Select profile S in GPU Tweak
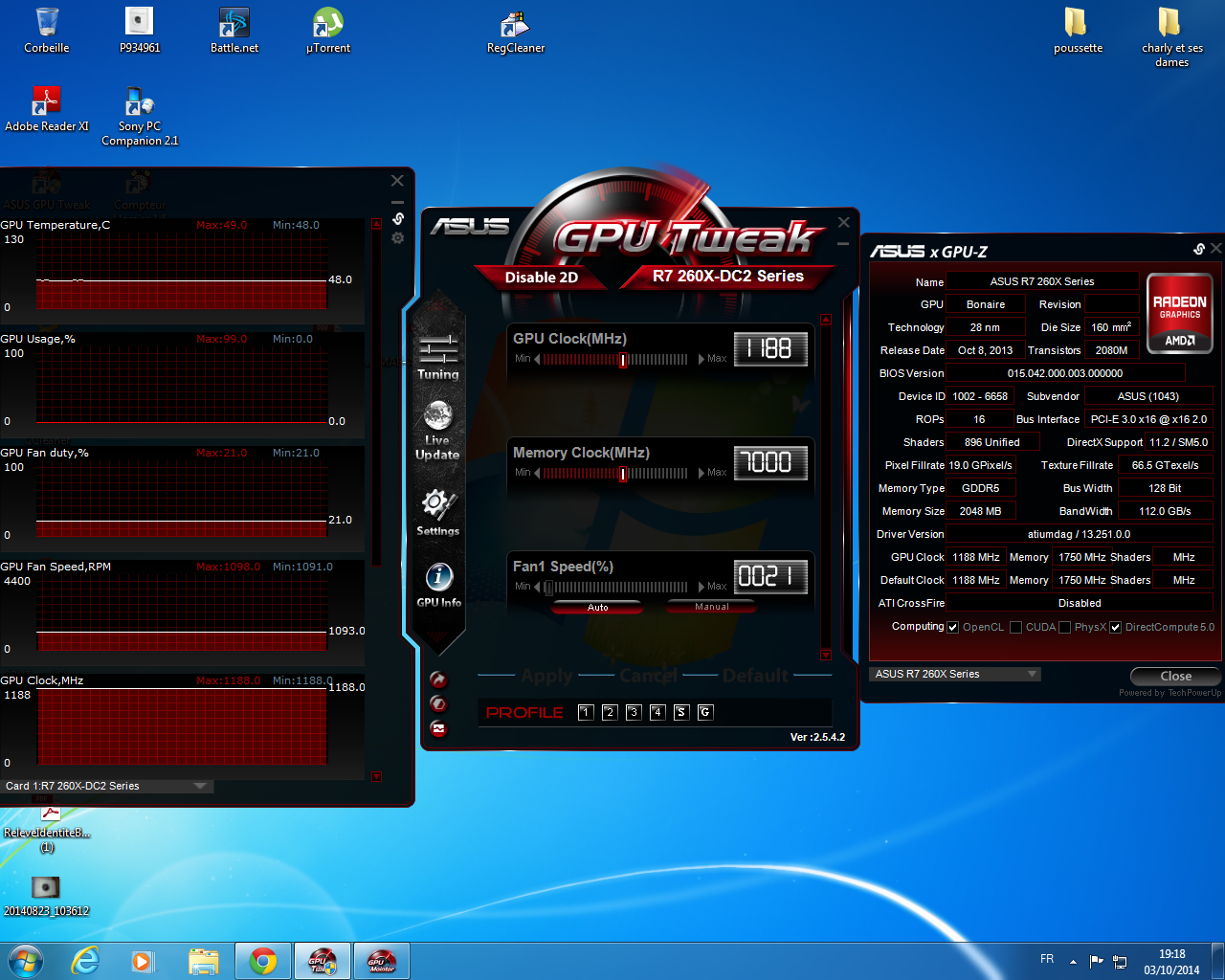Viewport: 1225px width, 980px height. pyautogui.click(x=681, y=712)
